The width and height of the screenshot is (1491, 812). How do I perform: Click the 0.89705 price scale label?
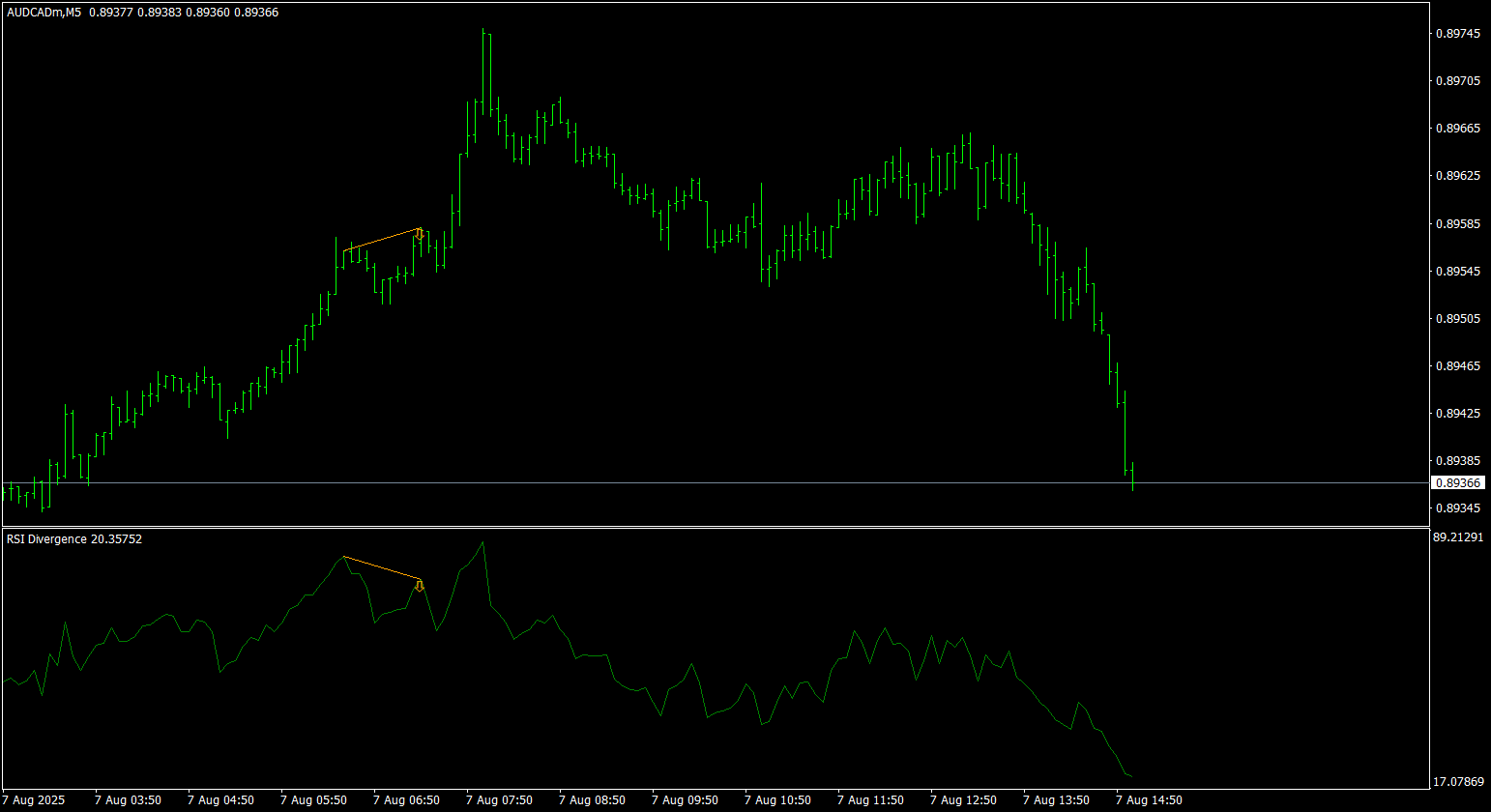(1458, 80)
